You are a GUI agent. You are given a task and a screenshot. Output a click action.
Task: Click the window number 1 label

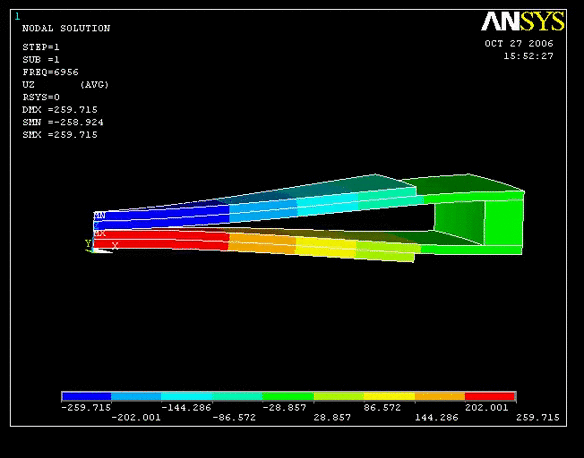[x=17, y=17]
